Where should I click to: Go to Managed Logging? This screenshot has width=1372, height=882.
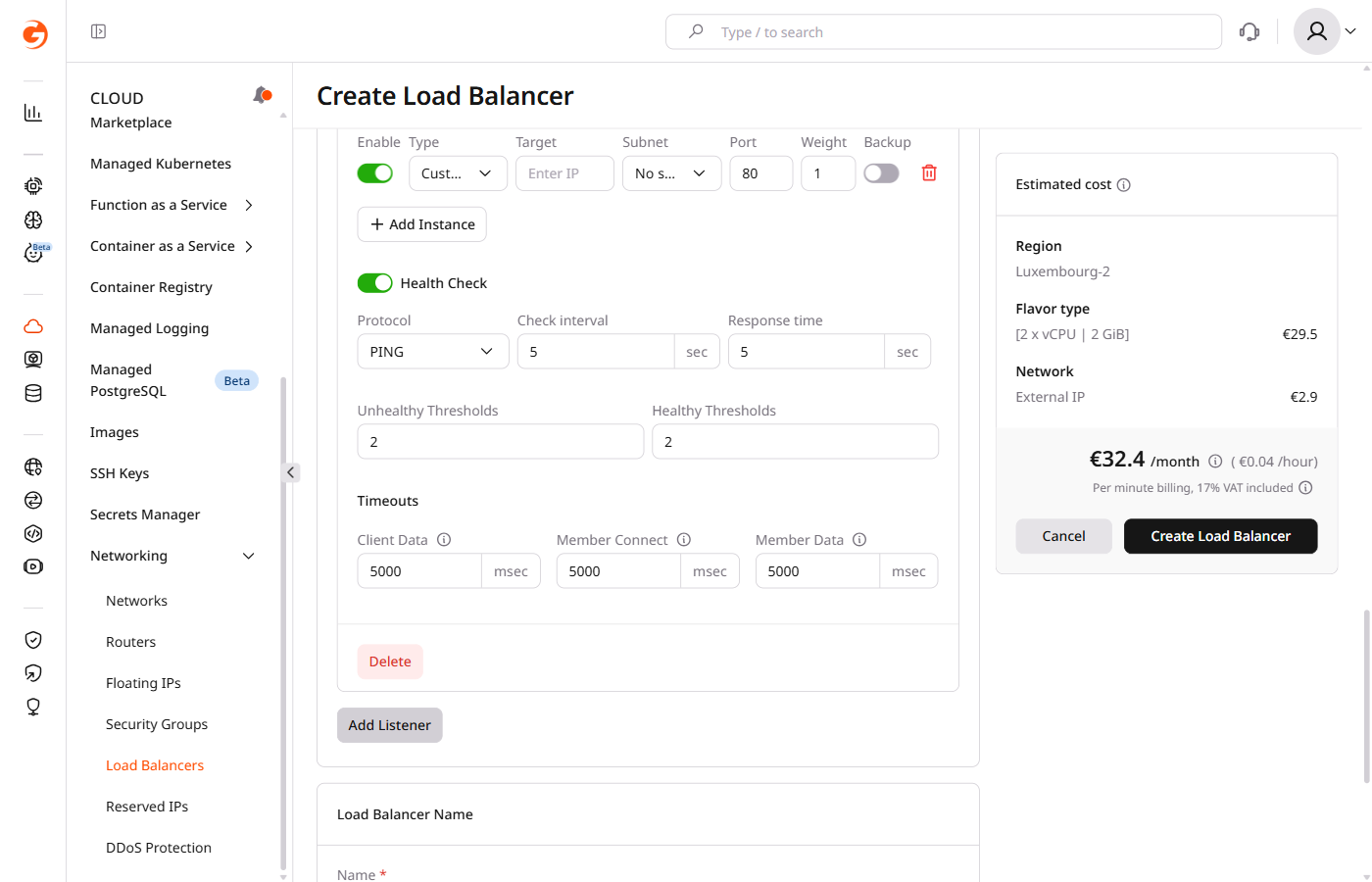coord(149,328)
